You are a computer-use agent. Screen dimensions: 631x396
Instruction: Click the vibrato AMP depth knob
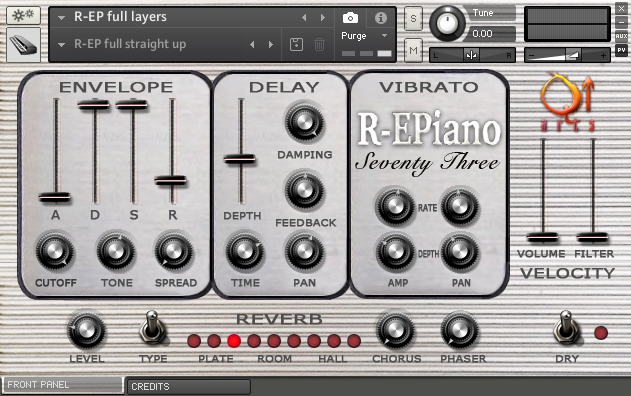pyautogui.click(x=395, y=251)
